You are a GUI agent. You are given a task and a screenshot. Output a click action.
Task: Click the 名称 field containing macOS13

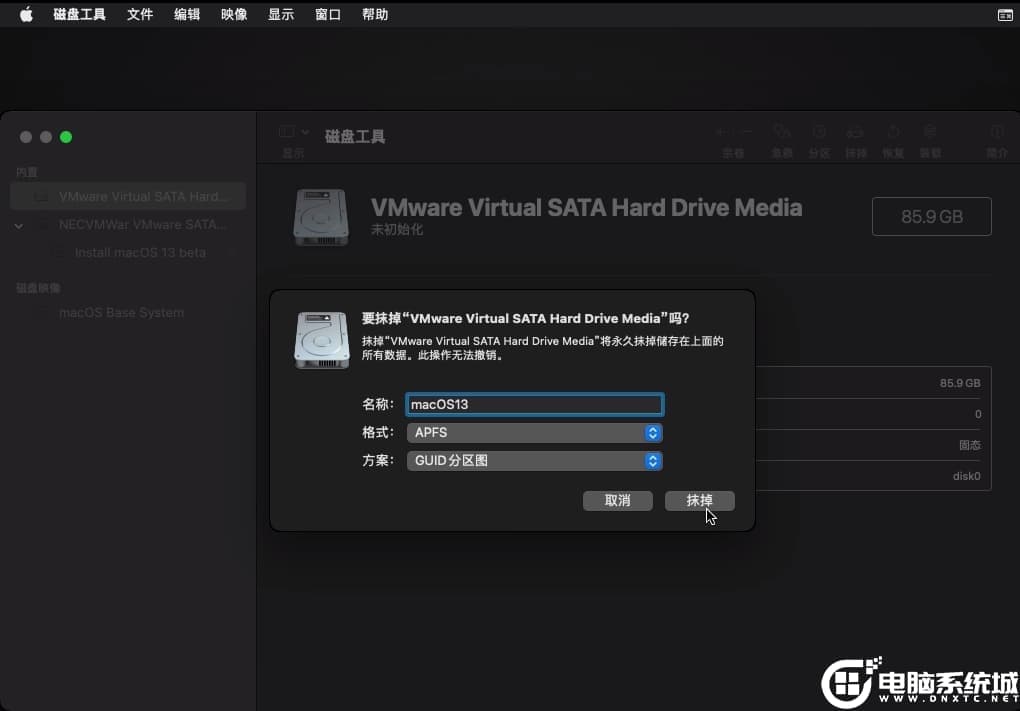[534, 405]
